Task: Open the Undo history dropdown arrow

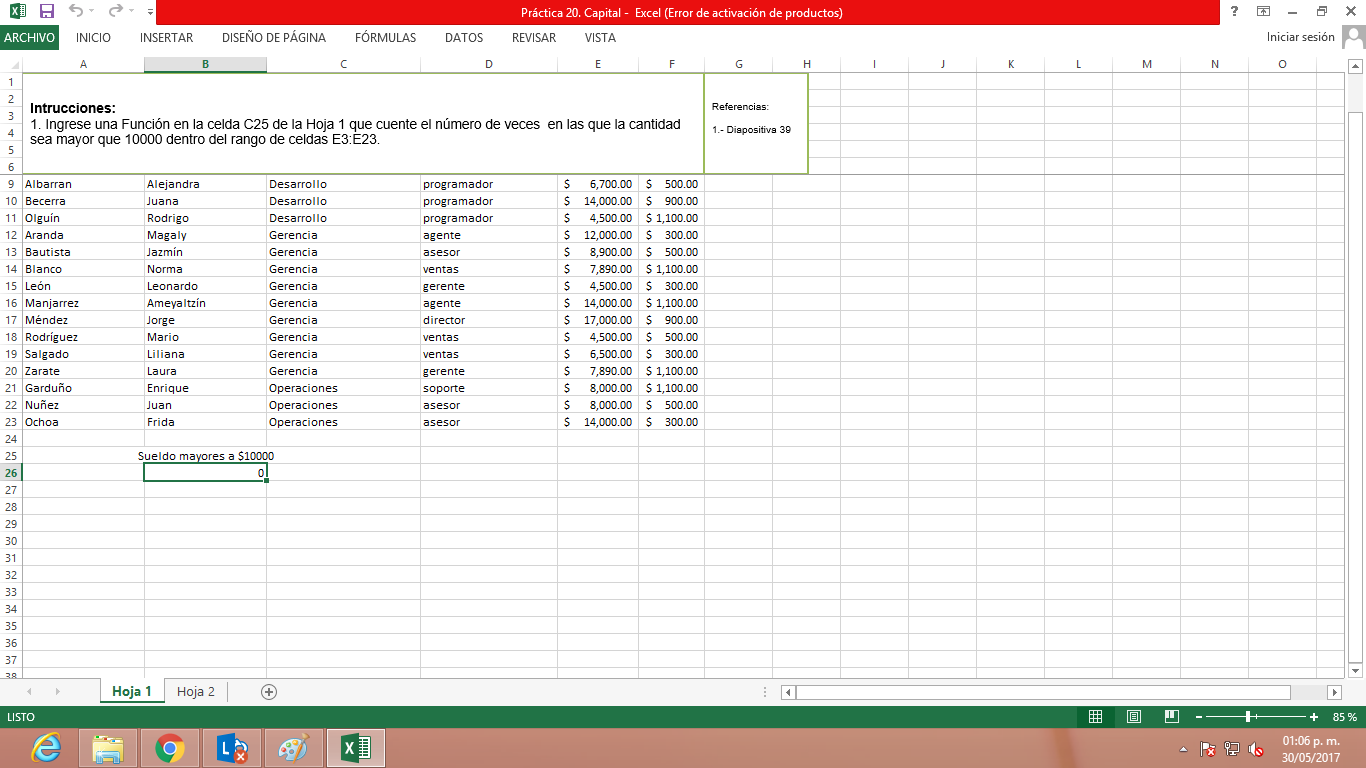Action: (x=92, y=12)
